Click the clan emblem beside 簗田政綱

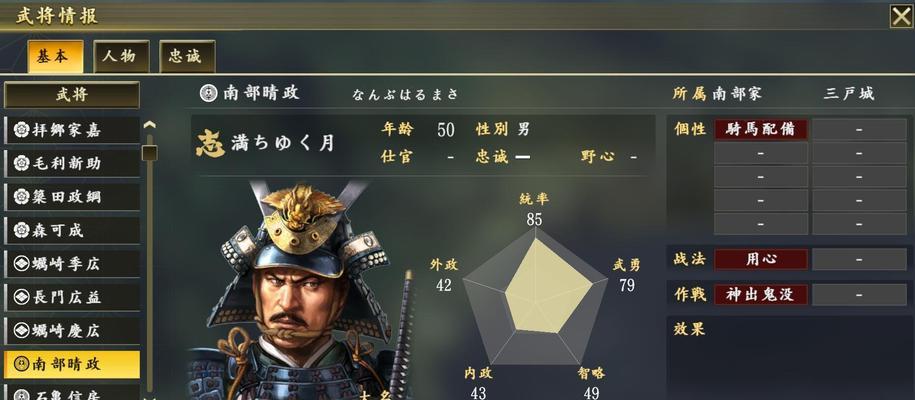point(22,197)
